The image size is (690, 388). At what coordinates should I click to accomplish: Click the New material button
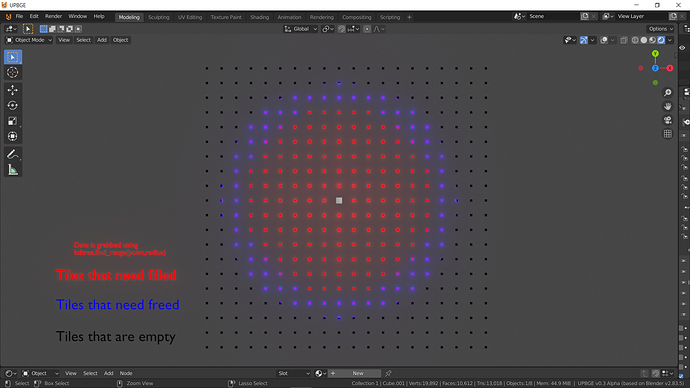(x=358, y=373)
